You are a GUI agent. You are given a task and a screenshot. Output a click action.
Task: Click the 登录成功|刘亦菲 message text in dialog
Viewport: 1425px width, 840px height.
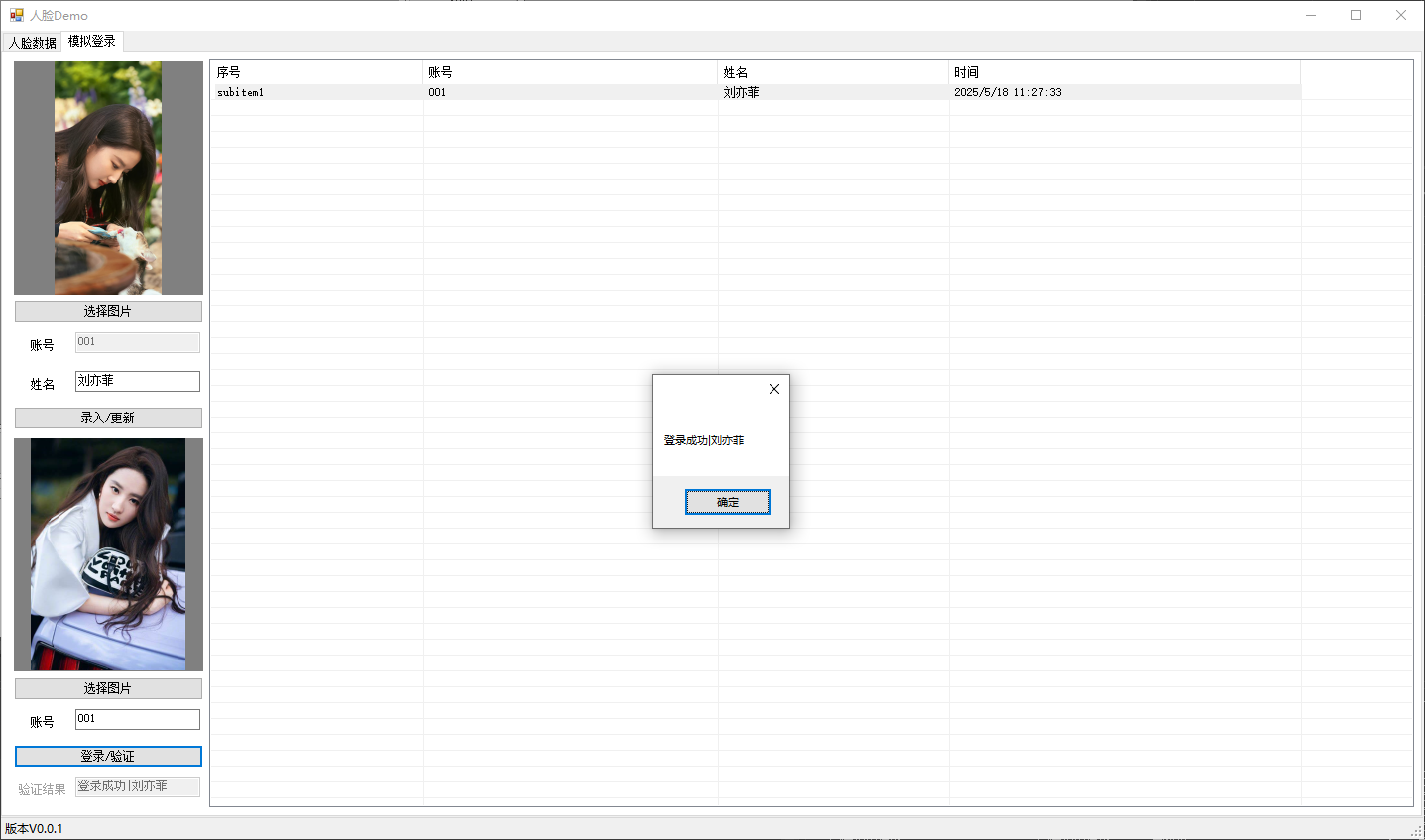[x=704, y=440]
